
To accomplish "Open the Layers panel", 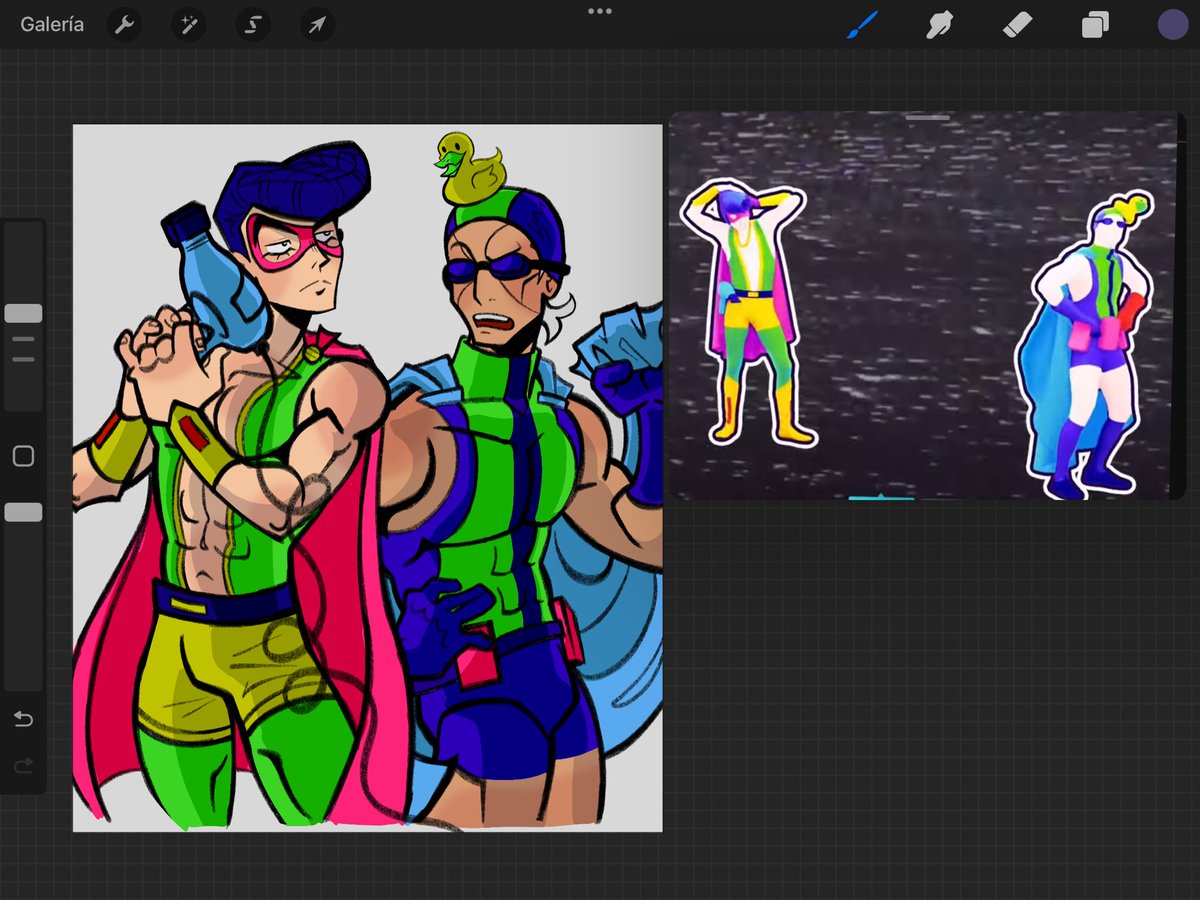I will pos(1095,25).
